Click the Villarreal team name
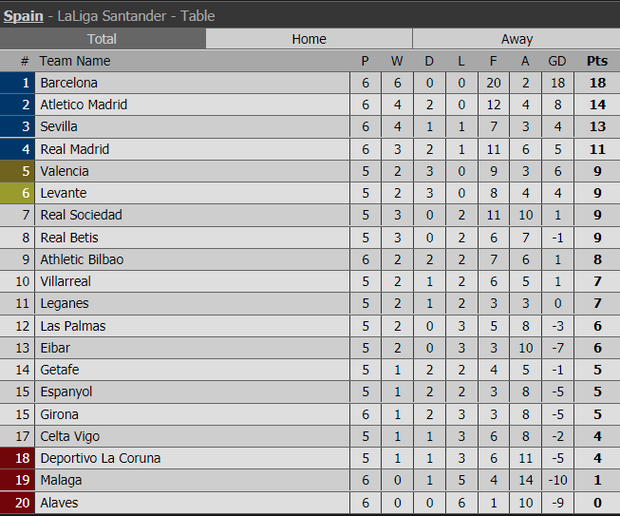The image size is (620, 516). 66,281
